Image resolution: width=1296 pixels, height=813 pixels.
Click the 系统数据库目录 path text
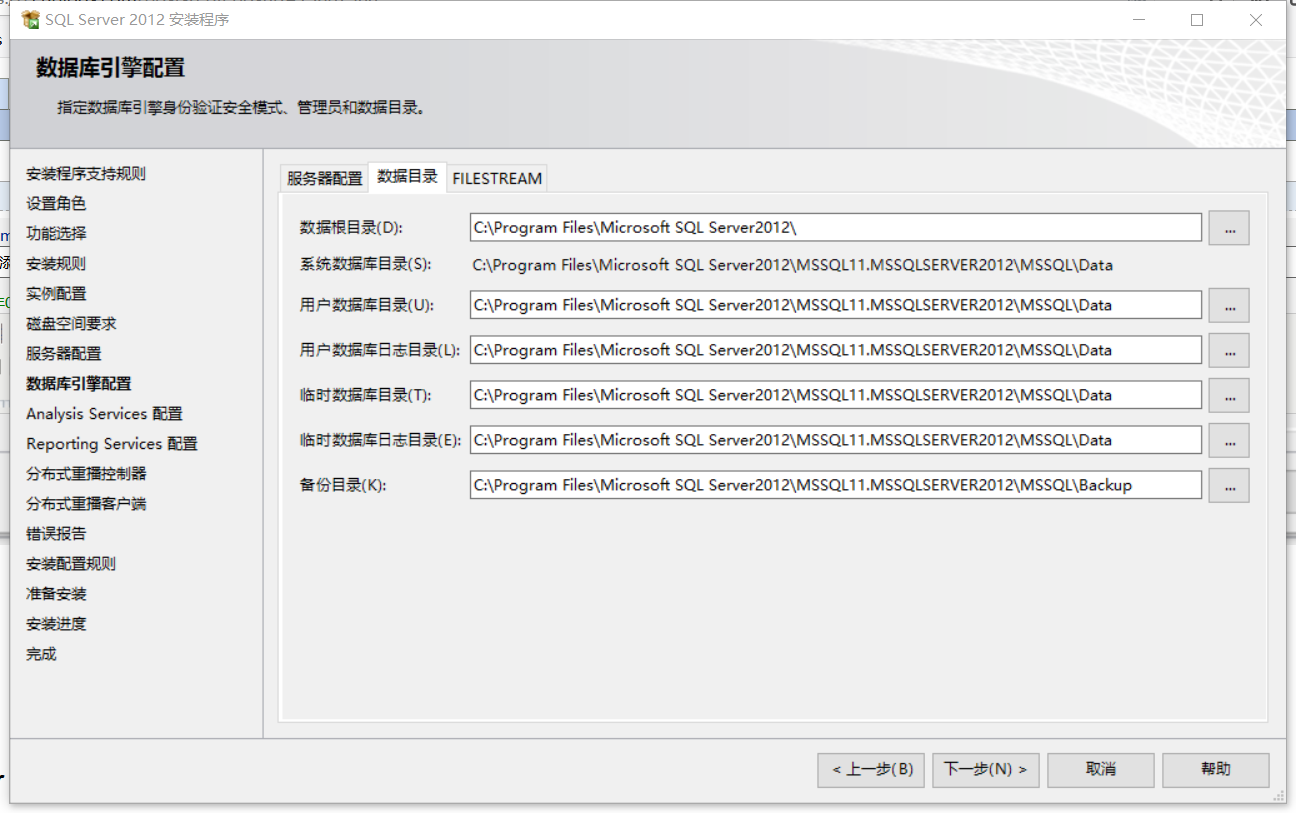tap(792, 265)
